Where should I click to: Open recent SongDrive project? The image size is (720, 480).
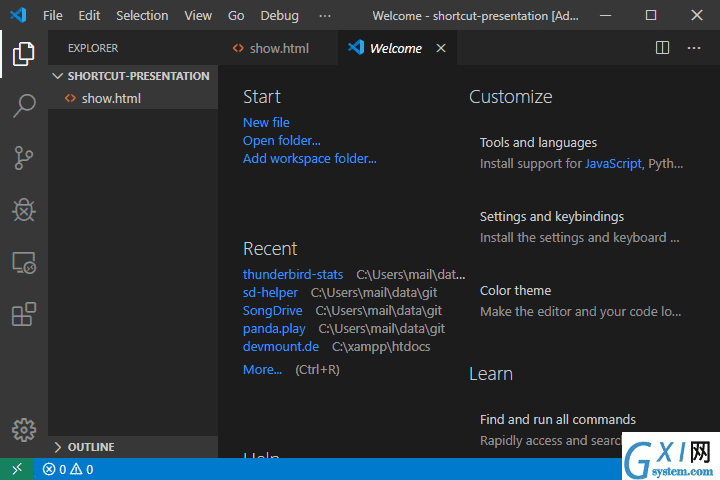272,311
